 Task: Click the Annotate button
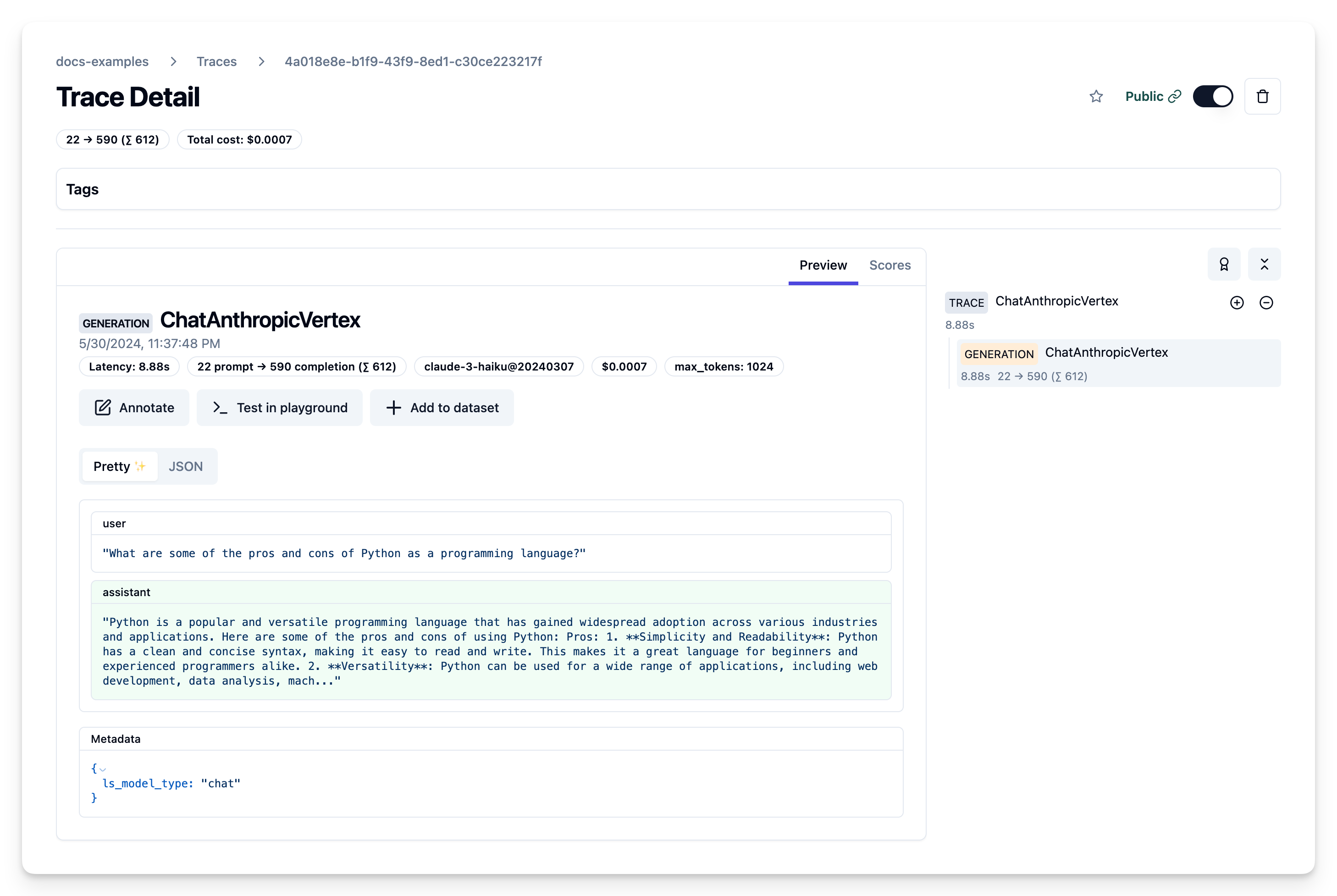coord(134,408)
